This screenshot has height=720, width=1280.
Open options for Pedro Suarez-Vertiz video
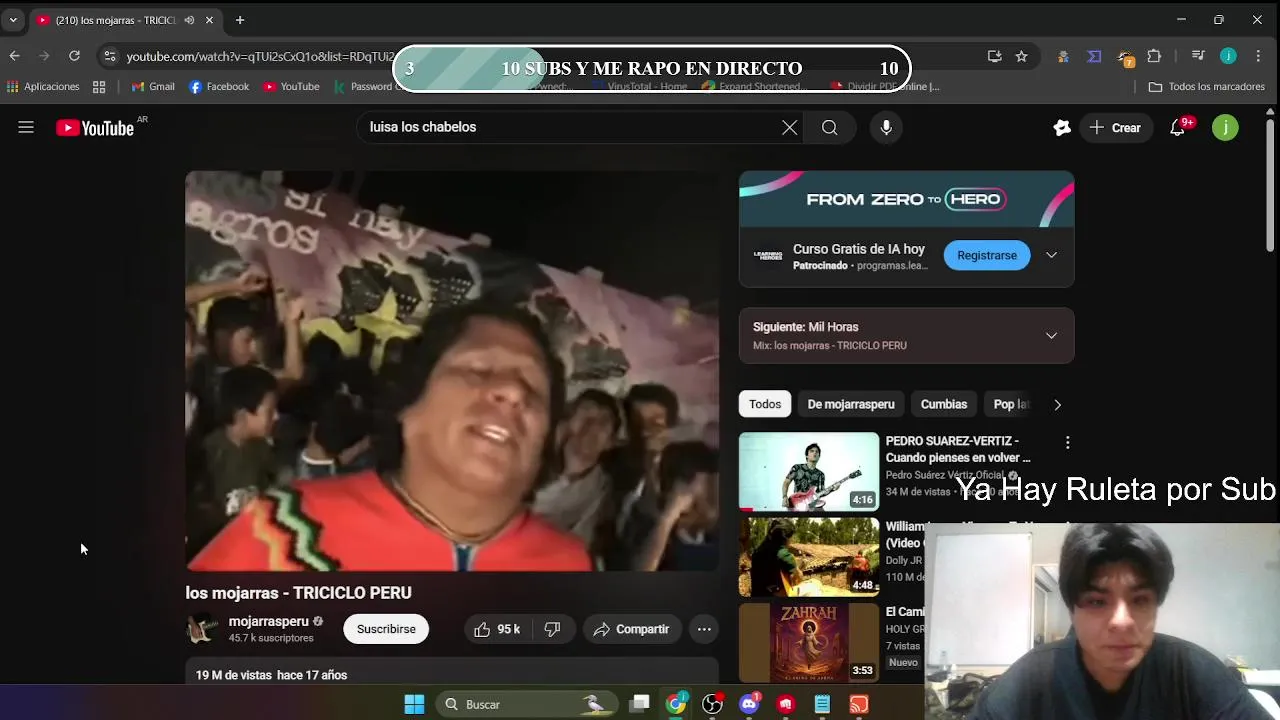1067,442
